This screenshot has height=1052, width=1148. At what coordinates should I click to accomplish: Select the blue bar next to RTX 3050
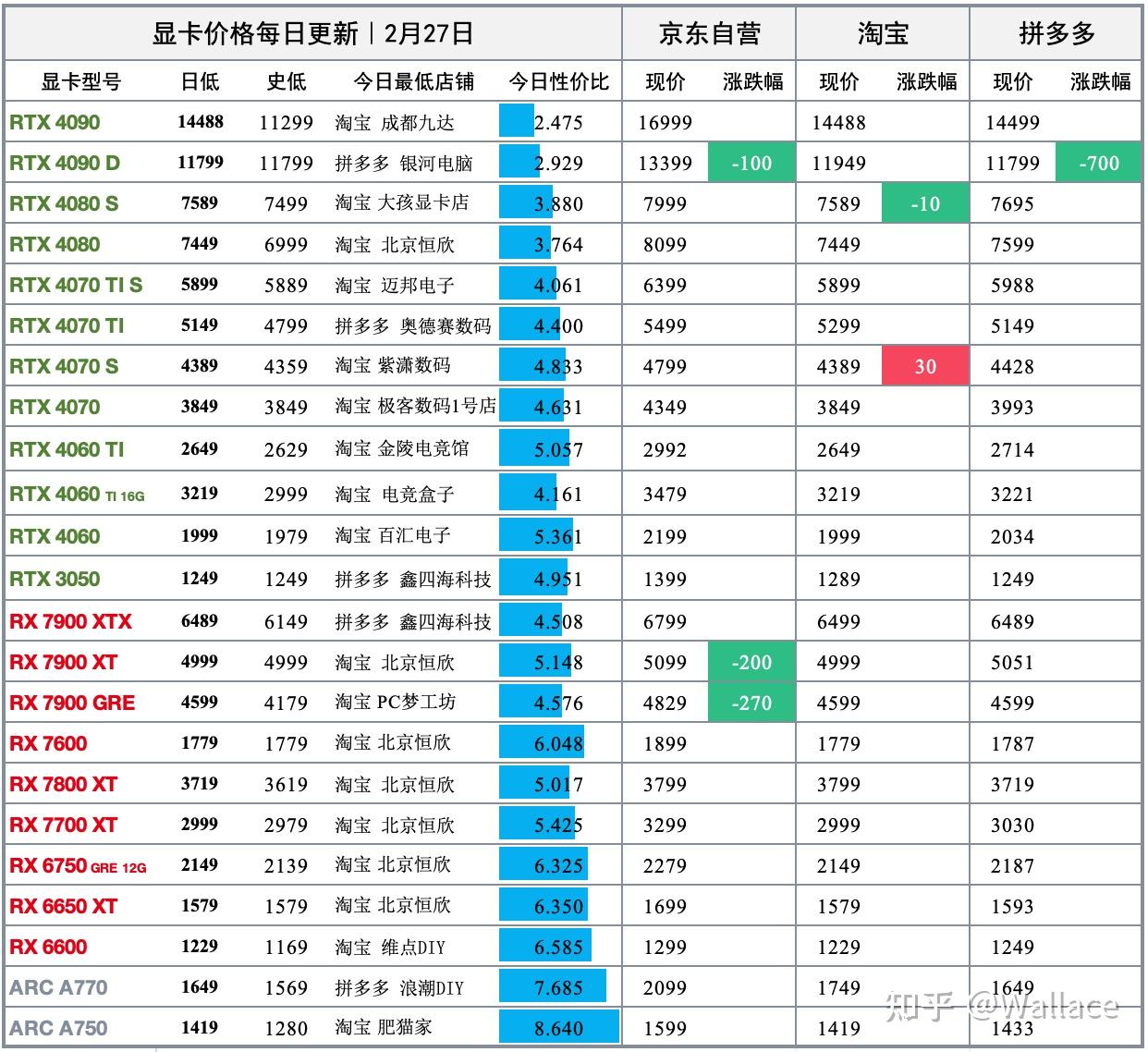click(x=531, y=579)
